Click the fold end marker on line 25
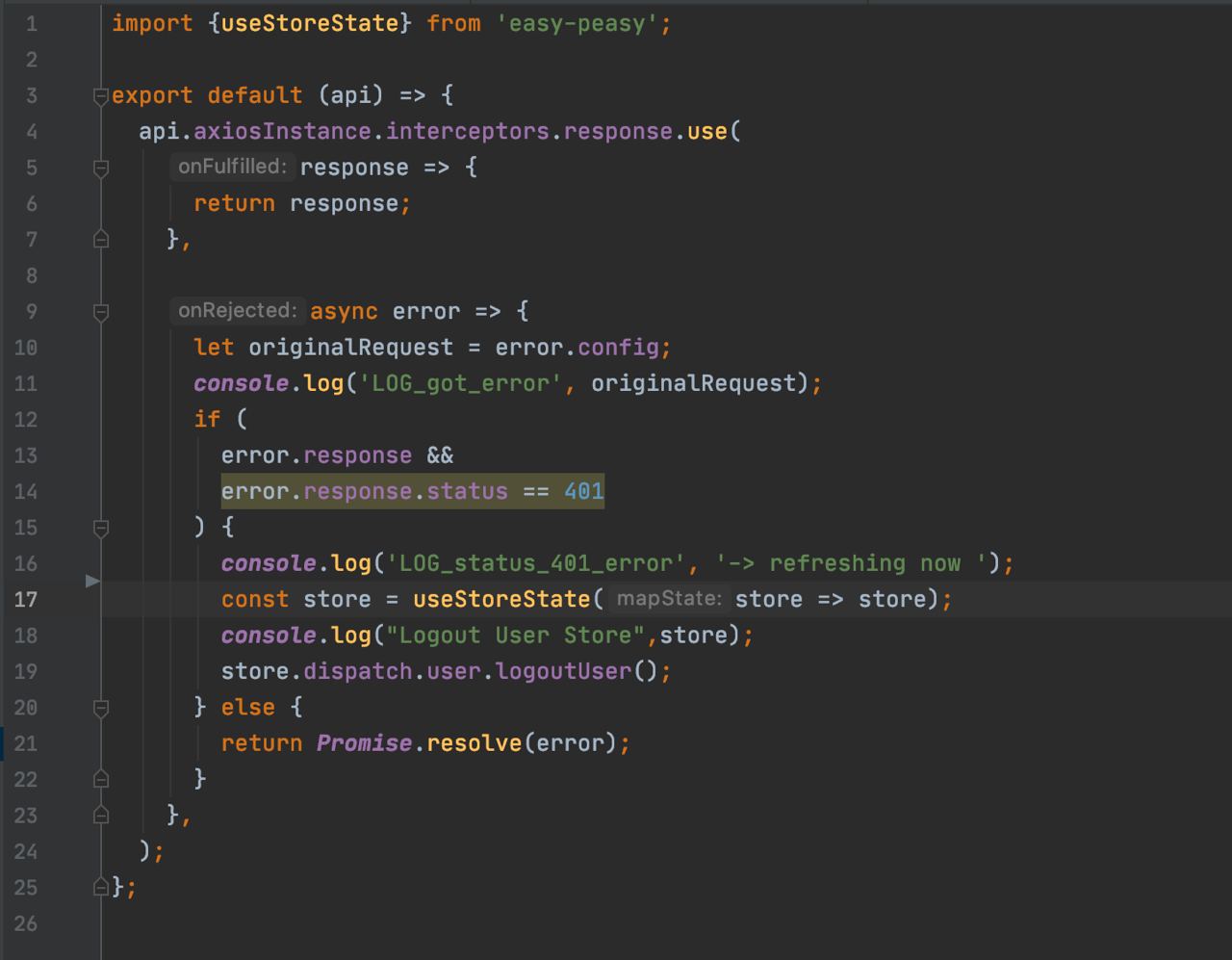Image resolution: width=1232 pixels, height=960 pixels. [101, 887]
